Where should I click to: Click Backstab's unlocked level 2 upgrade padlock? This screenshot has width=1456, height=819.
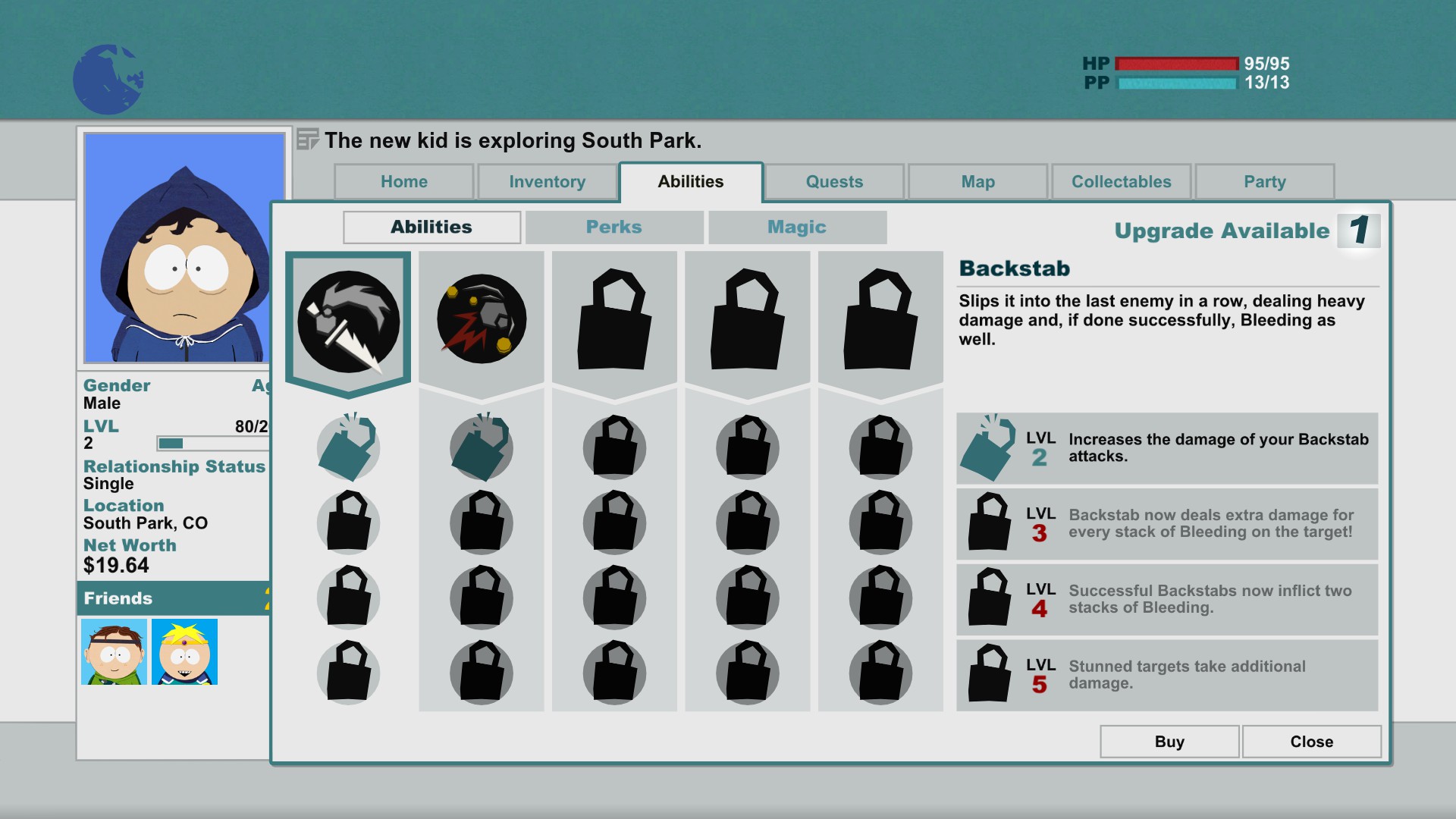coord(348,447)
